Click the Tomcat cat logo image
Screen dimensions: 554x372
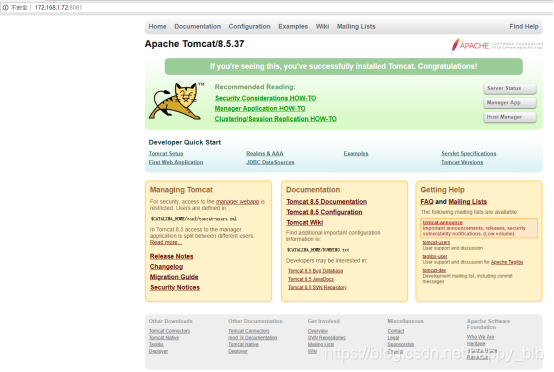176,101
